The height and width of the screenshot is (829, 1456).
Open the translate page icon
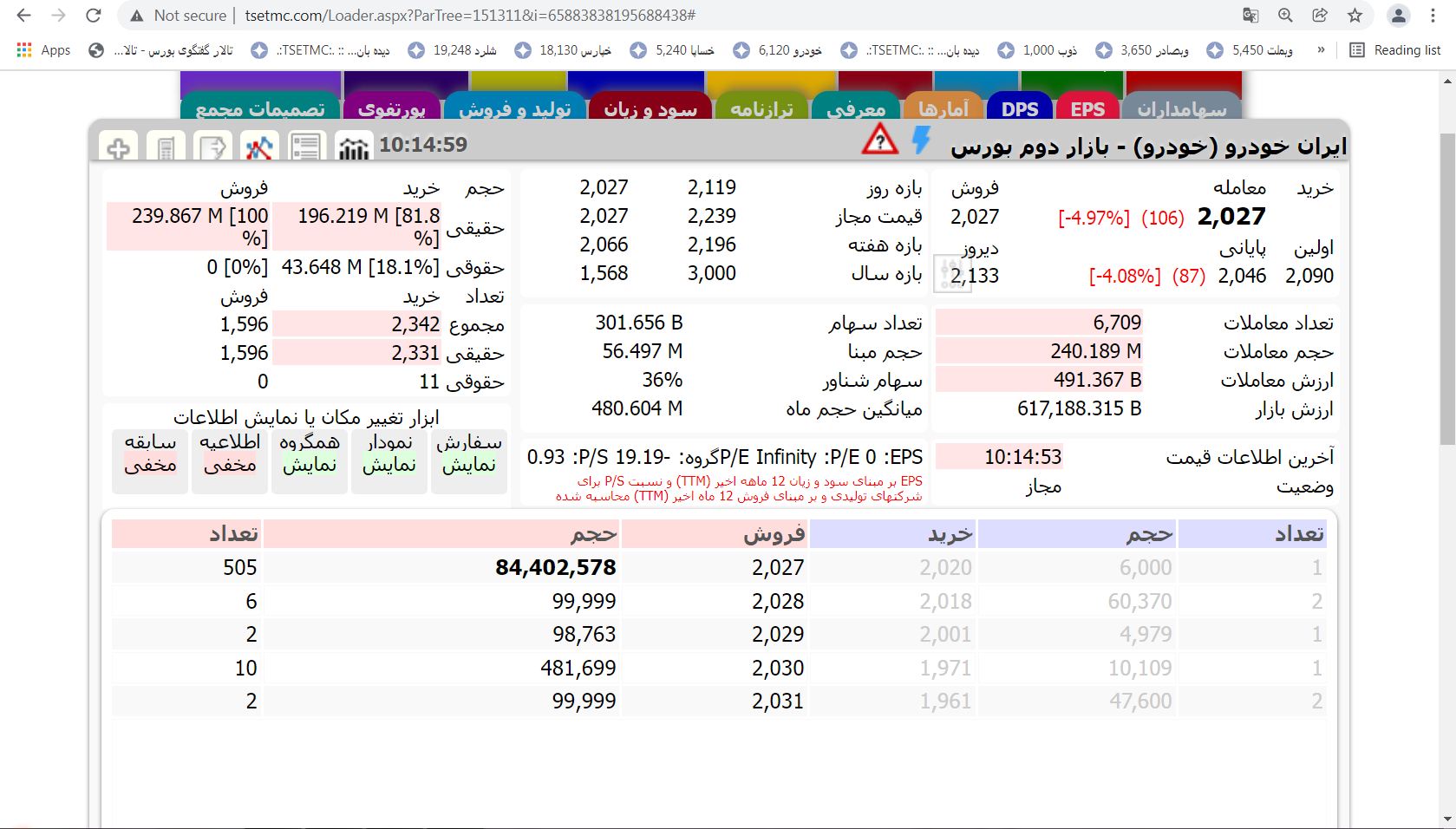(1250, 16)
